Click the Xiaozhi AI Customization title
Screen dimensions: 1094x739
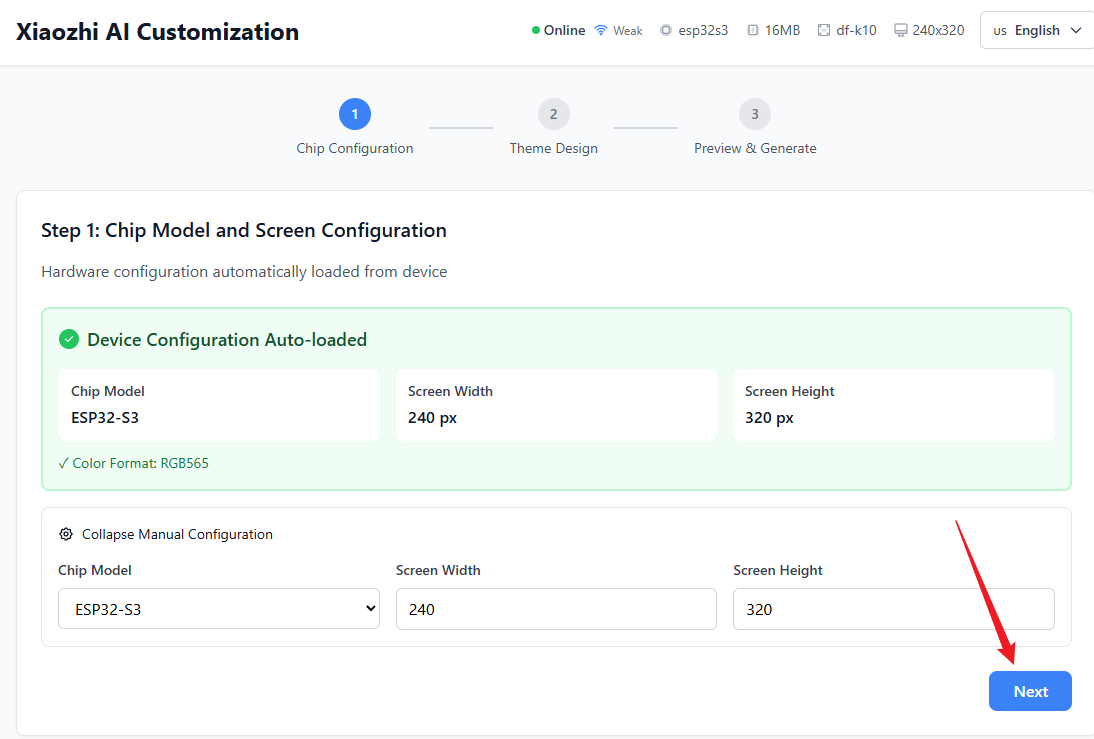157,31
